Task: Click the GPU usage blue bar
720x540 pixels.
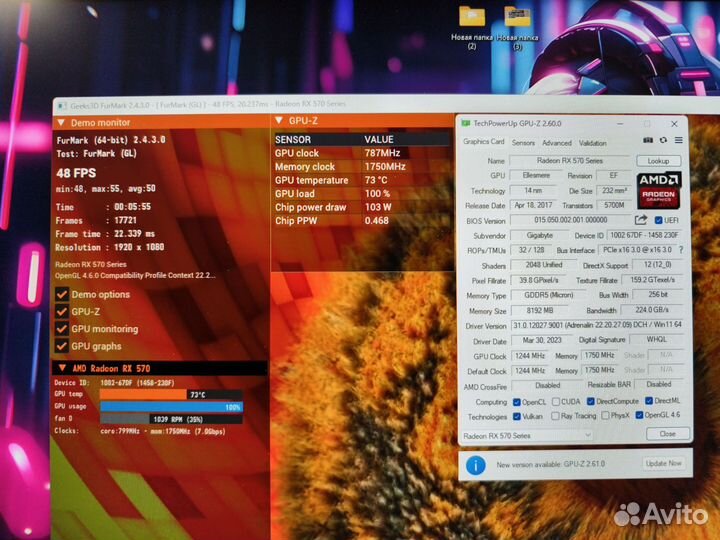Action: pos(171,406)
